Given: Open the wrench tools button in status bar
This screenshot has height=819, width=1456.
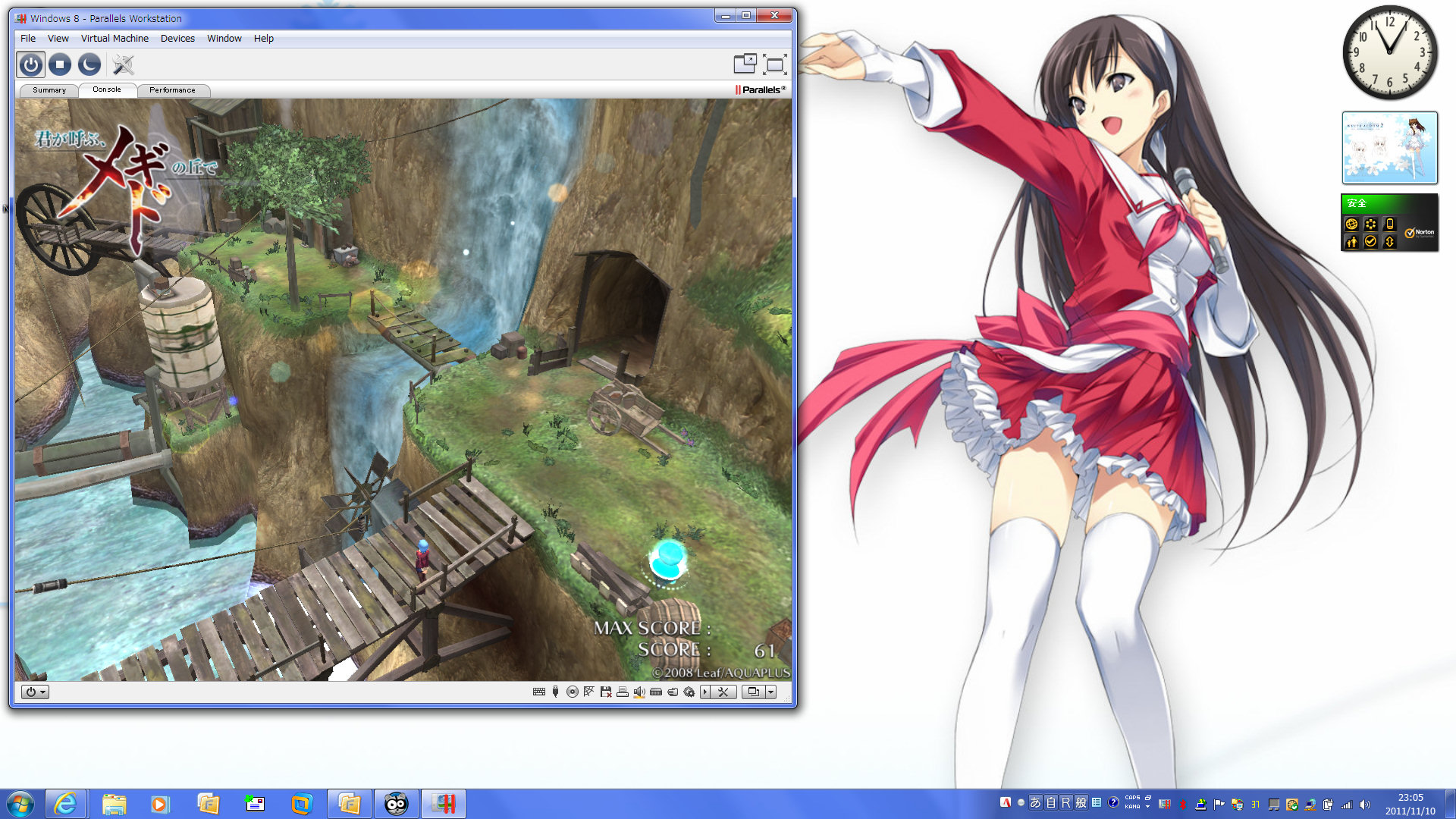Looking at the screenshot, I should pos(723,692).
